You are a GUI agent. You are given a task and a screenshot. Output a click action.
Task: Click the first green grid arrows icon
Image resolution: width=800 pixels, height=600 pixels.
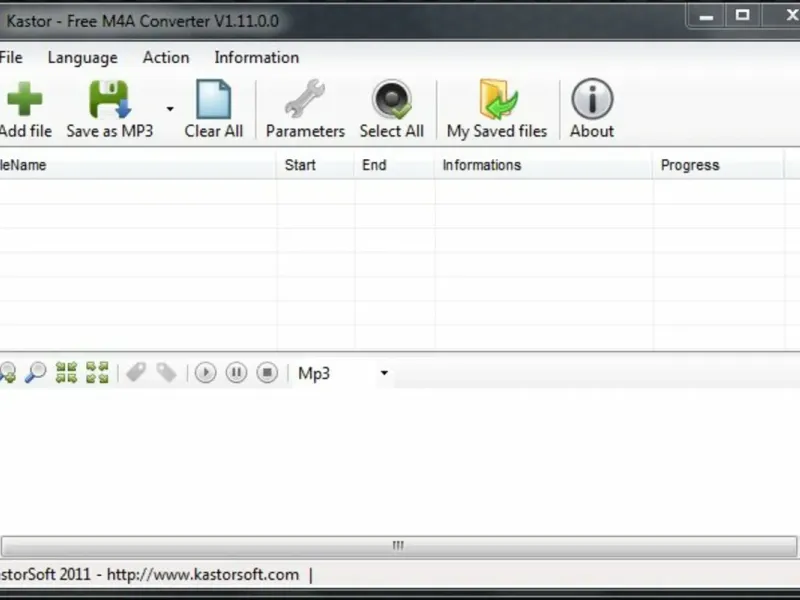(66, 372)
